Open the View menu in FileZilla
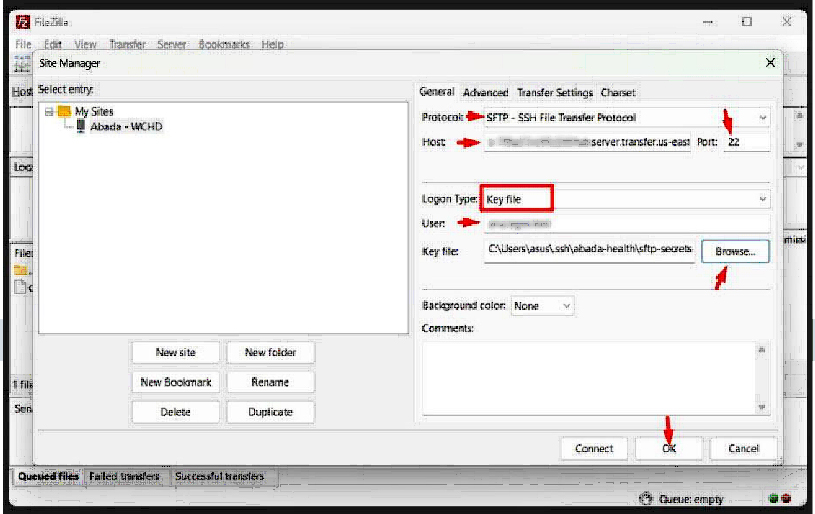 point(85,45)
